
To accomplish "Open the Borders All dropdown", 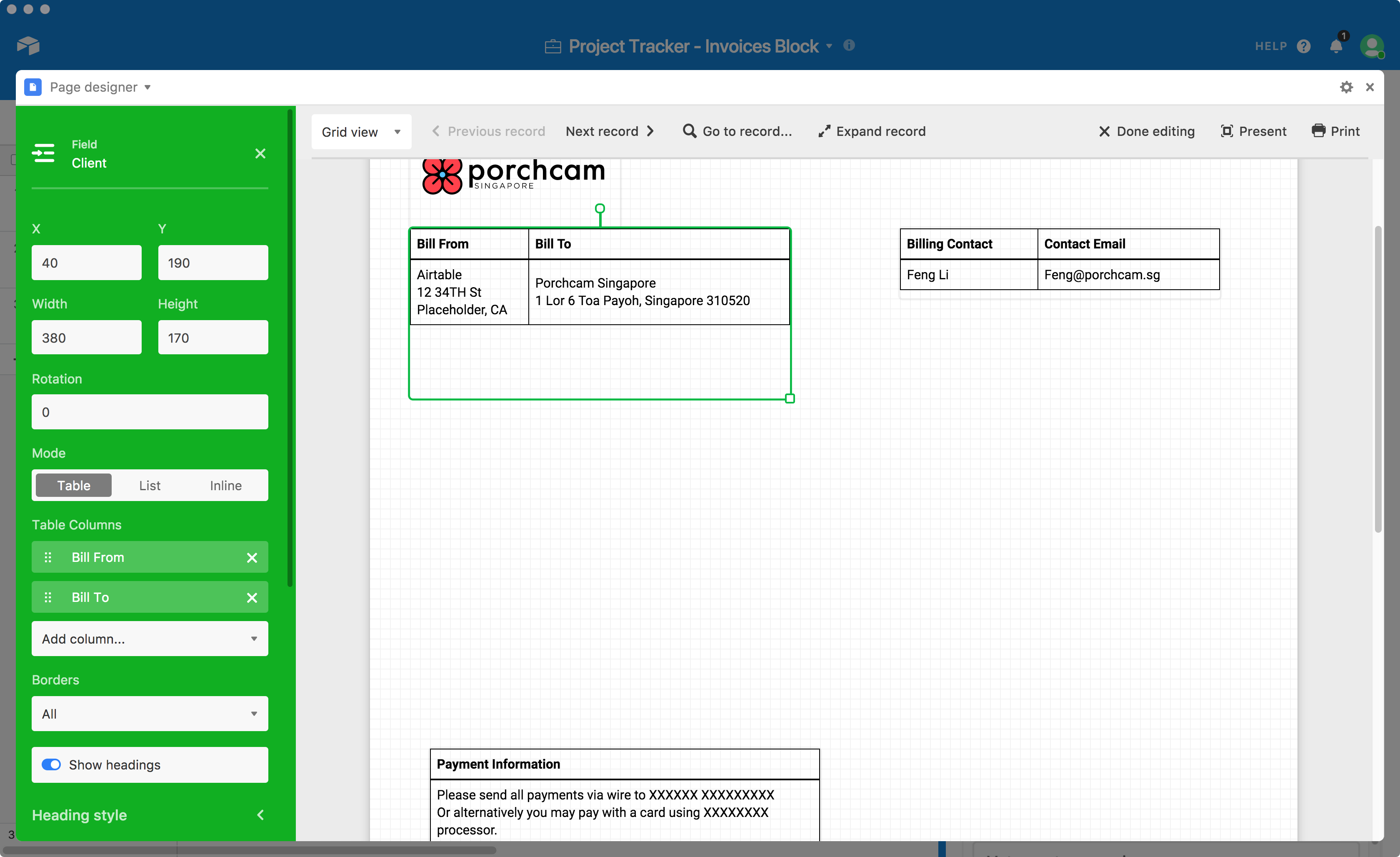I will 150,714.
